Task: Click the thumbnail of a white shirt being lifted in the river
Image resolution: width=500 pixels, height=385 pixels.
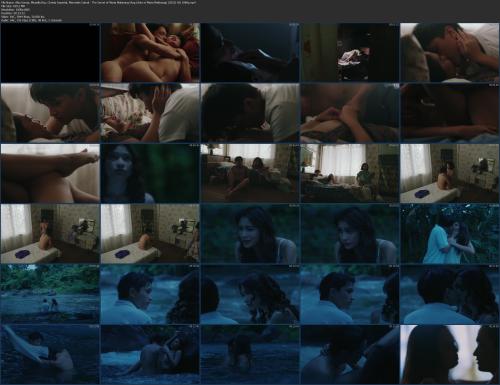Action: coord(50,354)
